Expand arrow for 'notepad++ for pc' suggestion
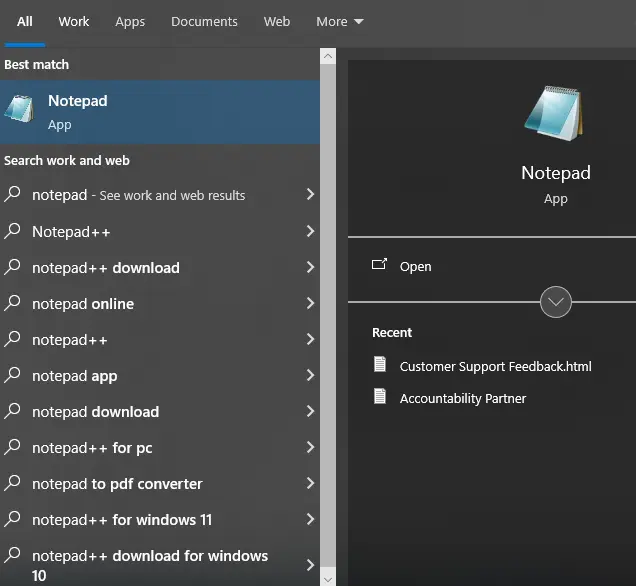Screen dimensions: 636x586 click(x=310, y=447)
